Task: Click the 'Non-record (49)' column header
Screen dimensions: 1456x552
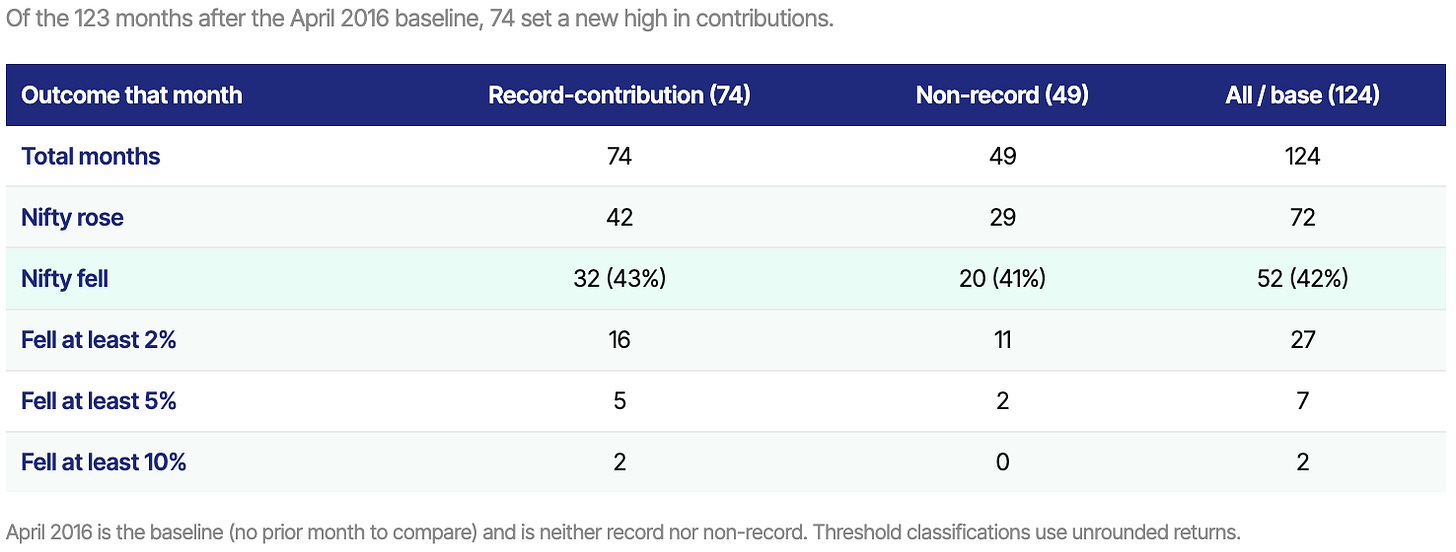Action: tap(1002, 95)
